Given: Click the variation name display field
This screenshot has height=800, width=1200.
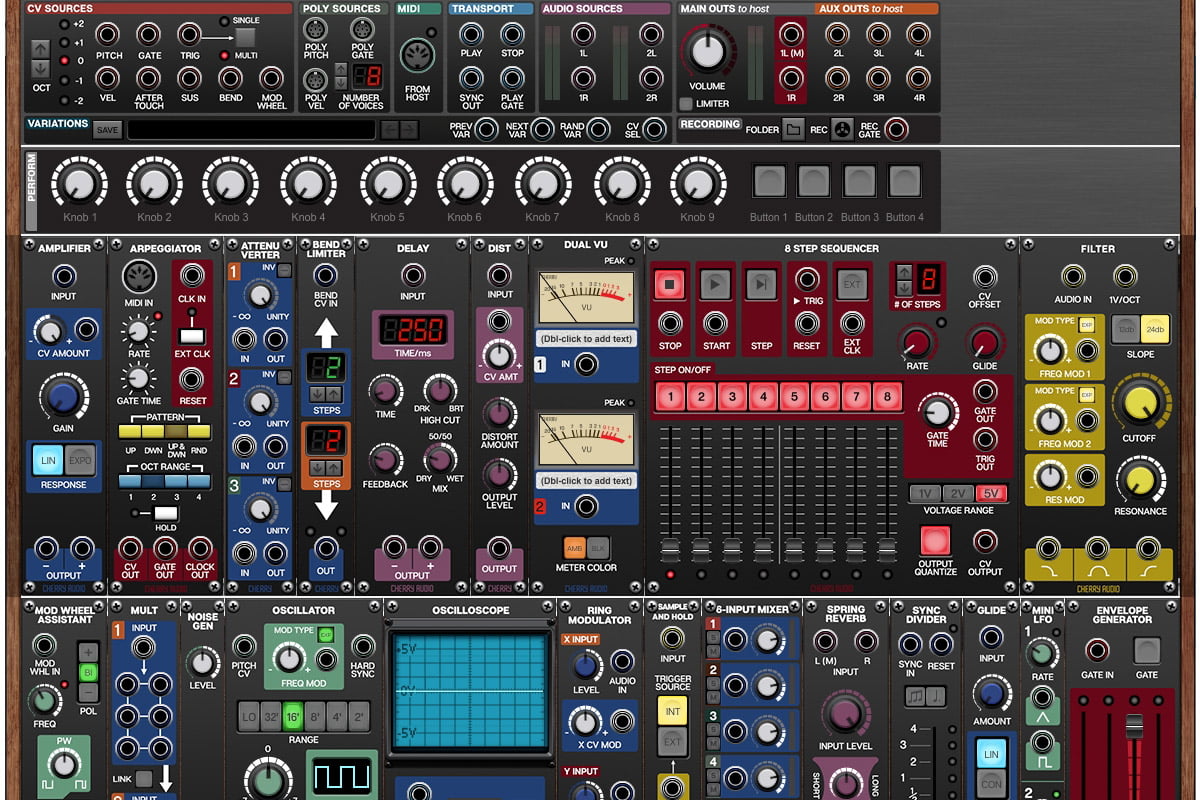Looking at the screenshot, I should pyautogui.click(x=252, y=130).
